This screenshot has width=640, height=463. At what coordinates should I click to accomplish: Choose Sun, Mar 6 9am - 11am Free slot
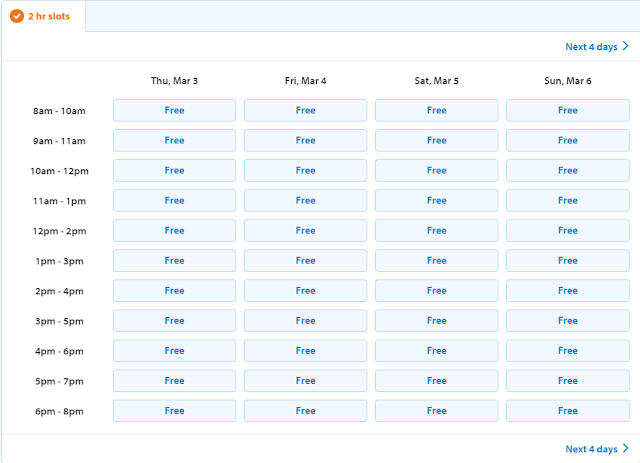pos(568,140)
